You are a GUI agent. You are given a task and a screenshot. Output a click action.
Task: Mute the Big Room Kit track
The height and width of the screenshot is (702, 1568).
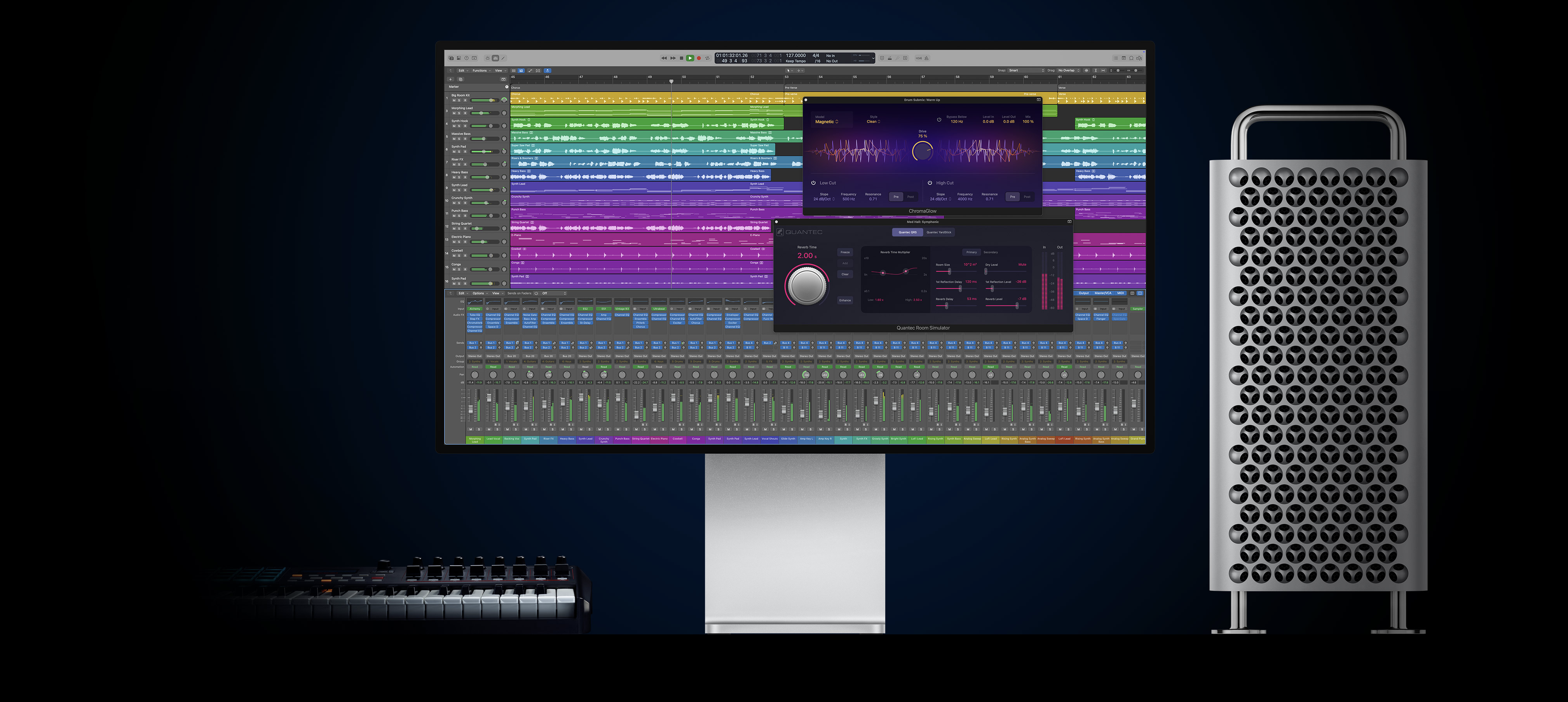454,100
